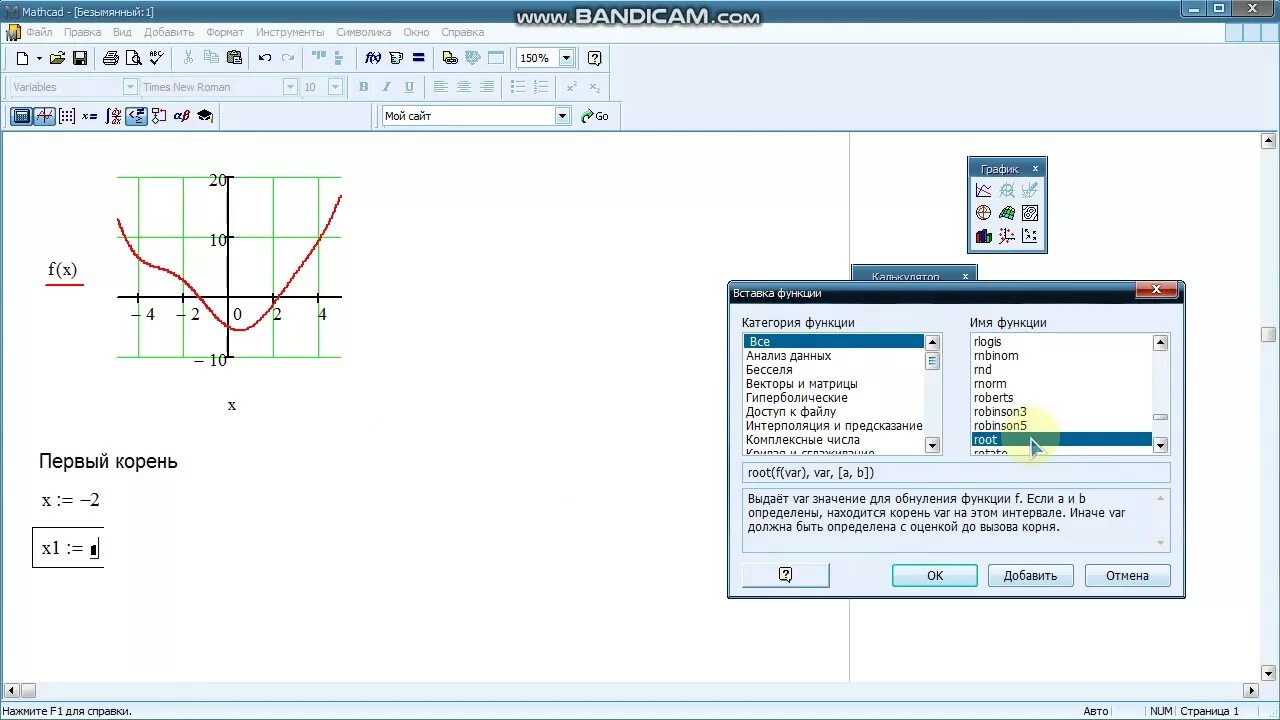The height and width of the screenshot is (720, 1280).
Task: Open the Programming palette
Action: pos(159,116)
